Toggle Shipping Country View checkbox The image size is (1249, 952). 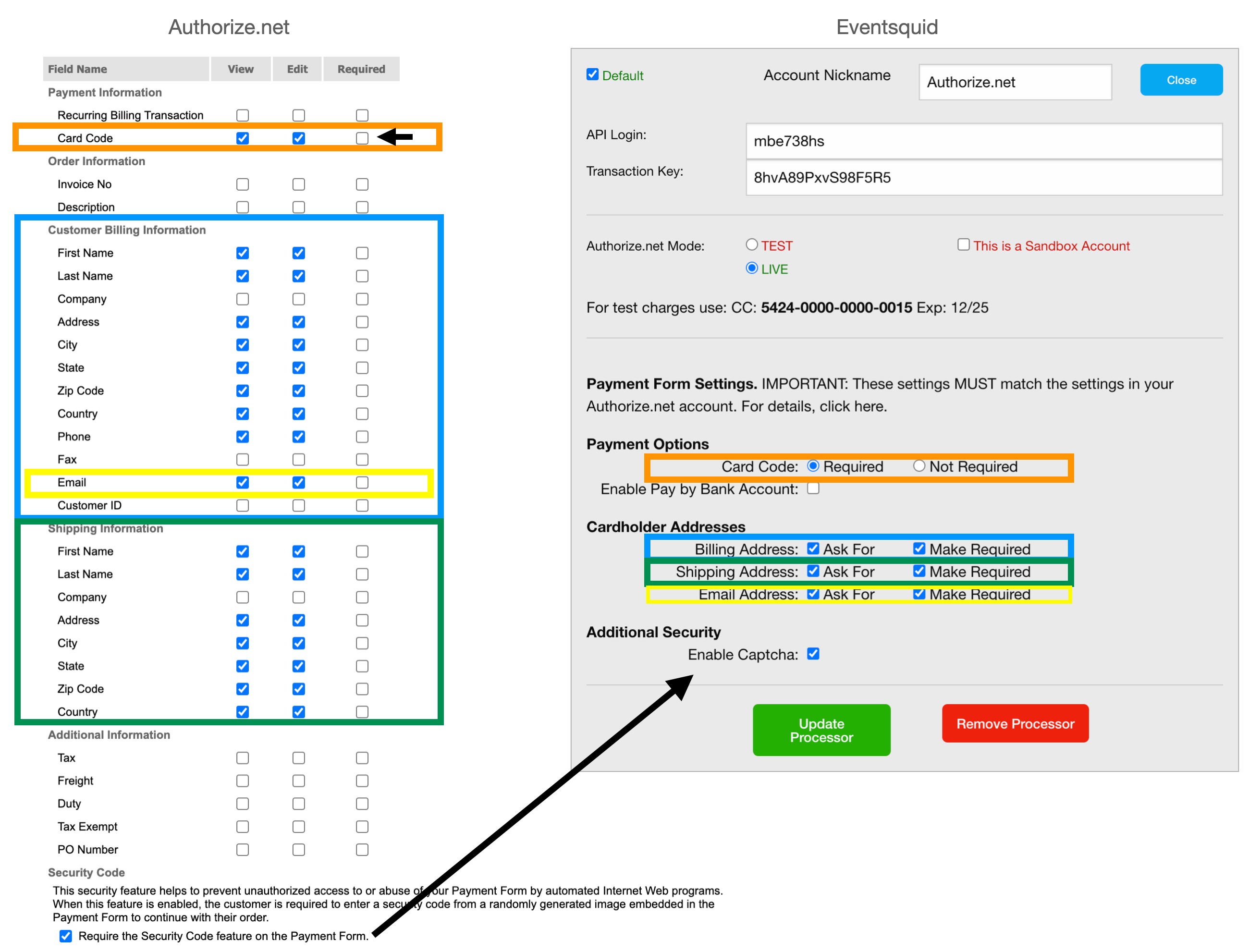(242, 712)
